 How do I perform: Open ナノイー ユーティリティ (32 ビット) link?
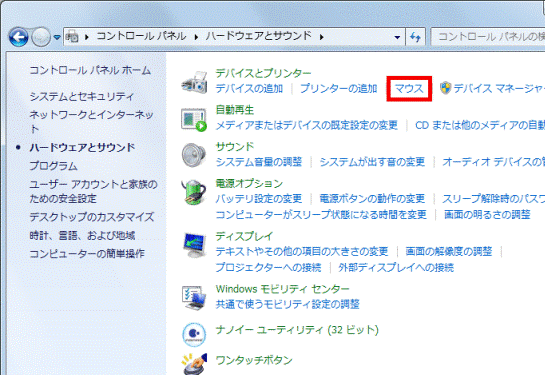pos(297,329)
